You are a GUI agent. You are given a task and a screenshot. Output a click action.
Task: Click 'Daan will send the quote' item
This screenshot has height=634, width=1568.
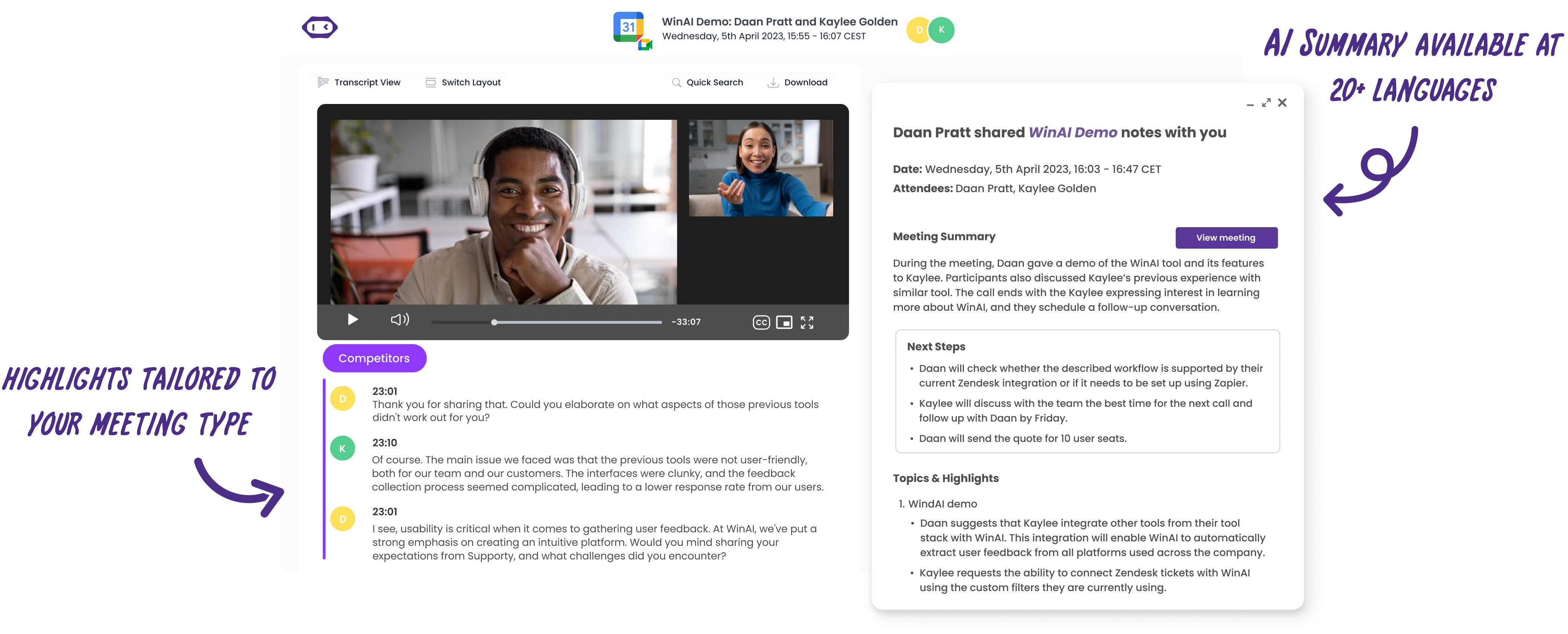tap(1023, 439)
